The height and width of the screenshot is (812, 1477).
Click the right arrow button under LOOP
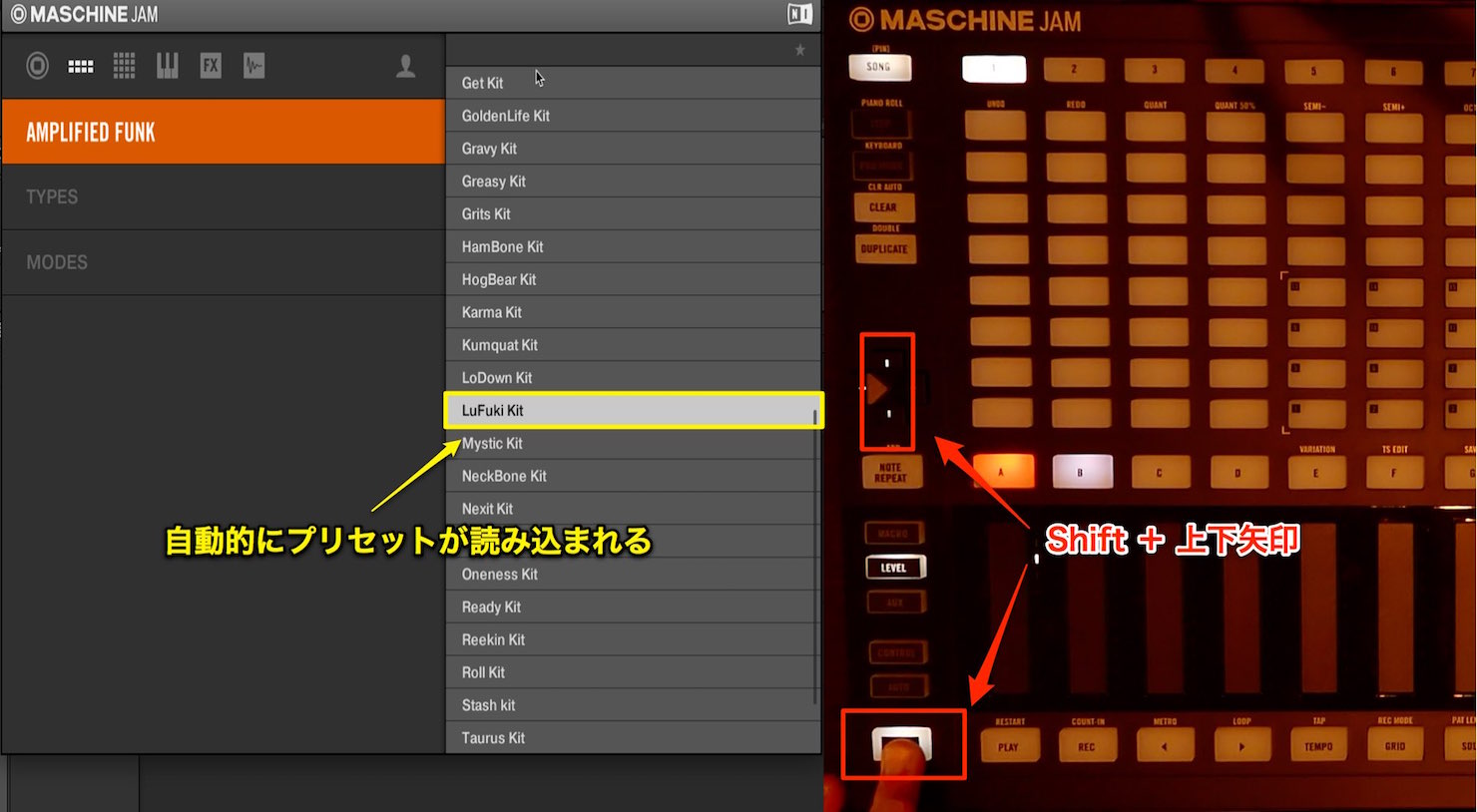pos(1241,745)
